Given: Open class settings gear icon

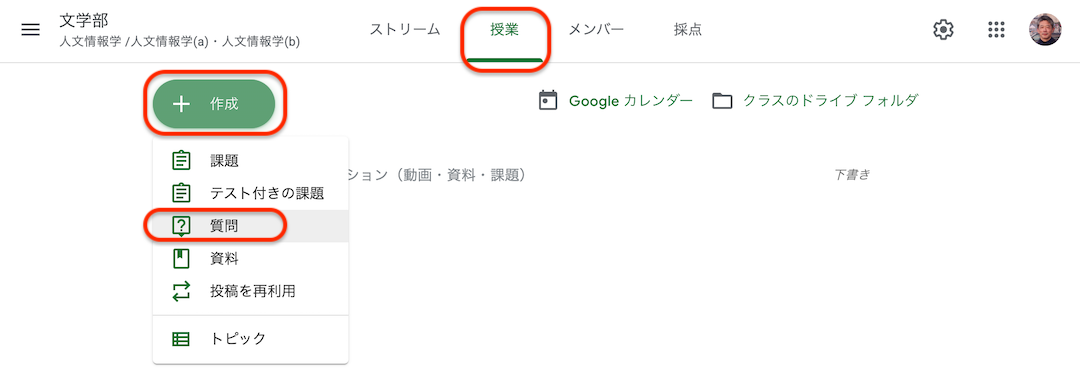Looking at the screenshot, I should tap(943, 30).
